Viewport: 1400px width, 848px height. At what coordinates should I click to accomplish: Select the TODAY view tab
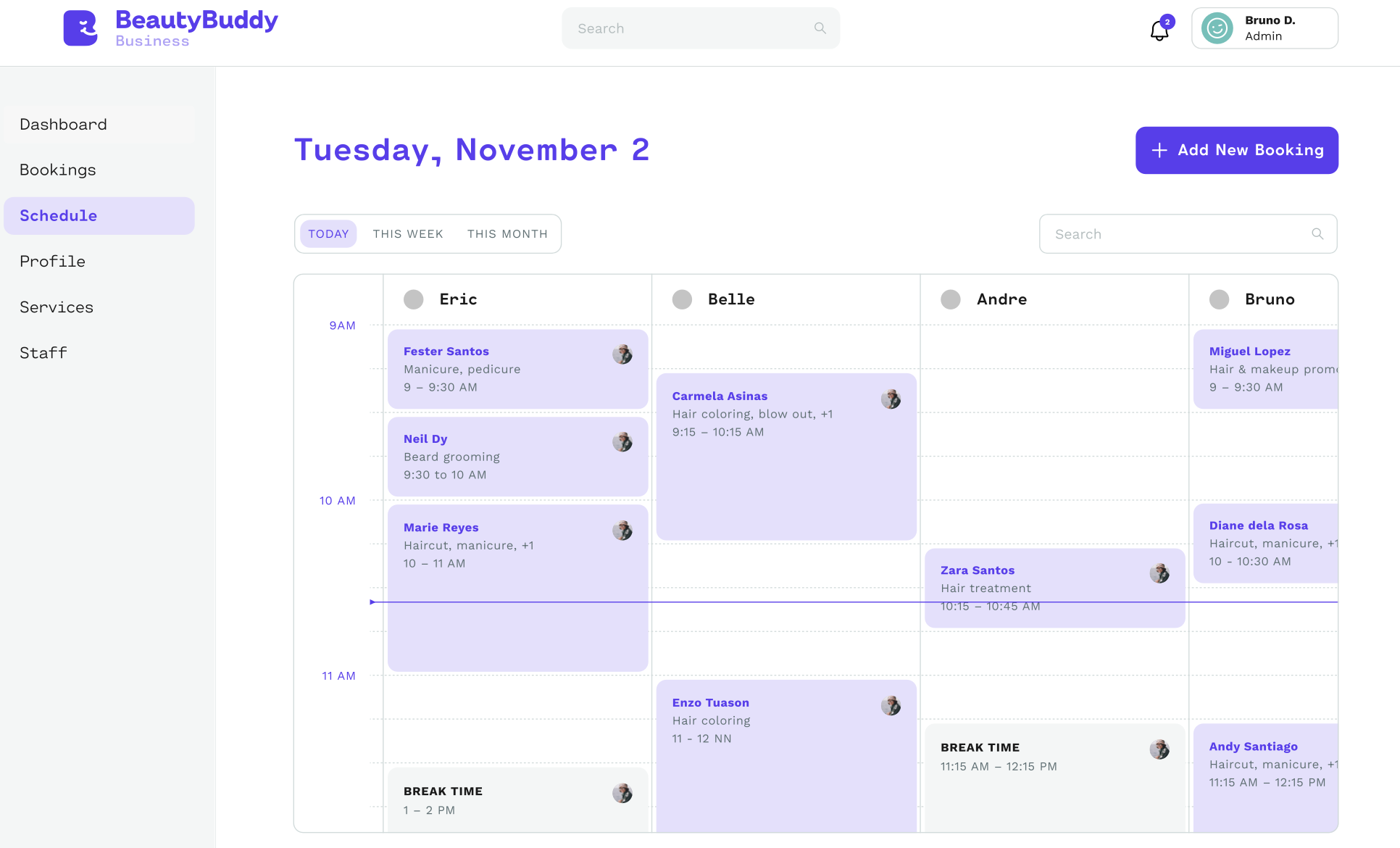click(328, 234)
